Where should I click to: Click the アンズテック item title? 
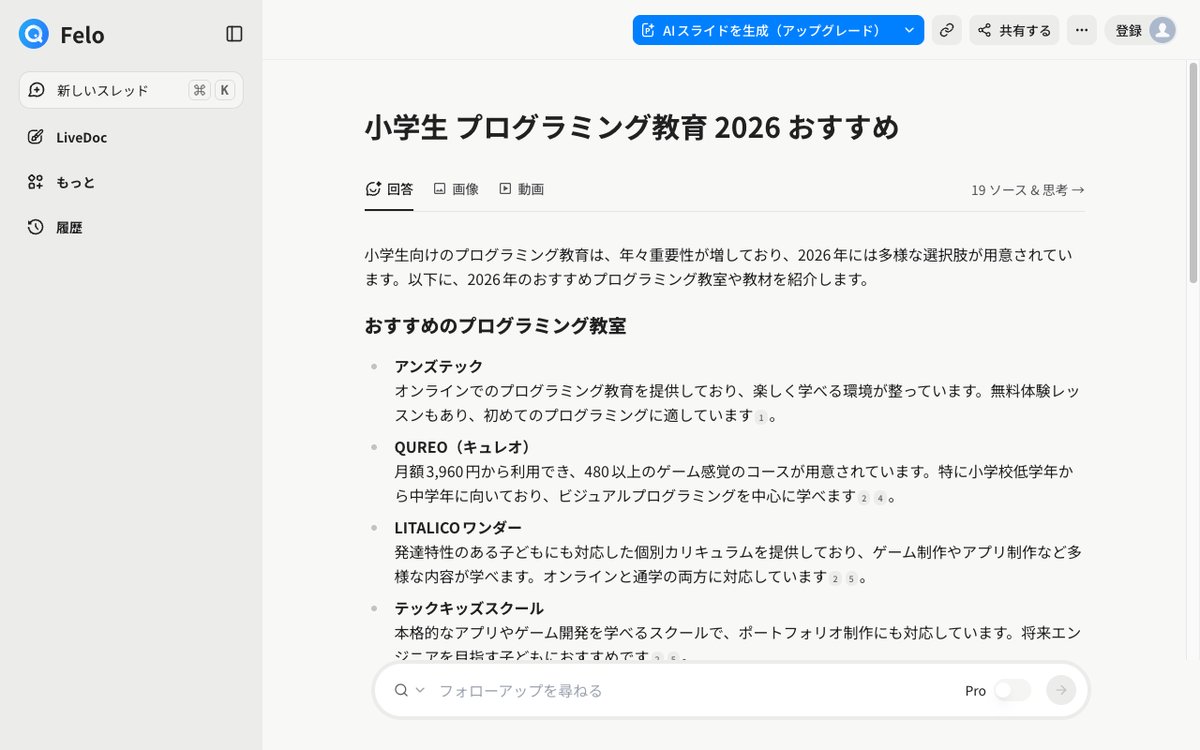[x=439, y=366]
